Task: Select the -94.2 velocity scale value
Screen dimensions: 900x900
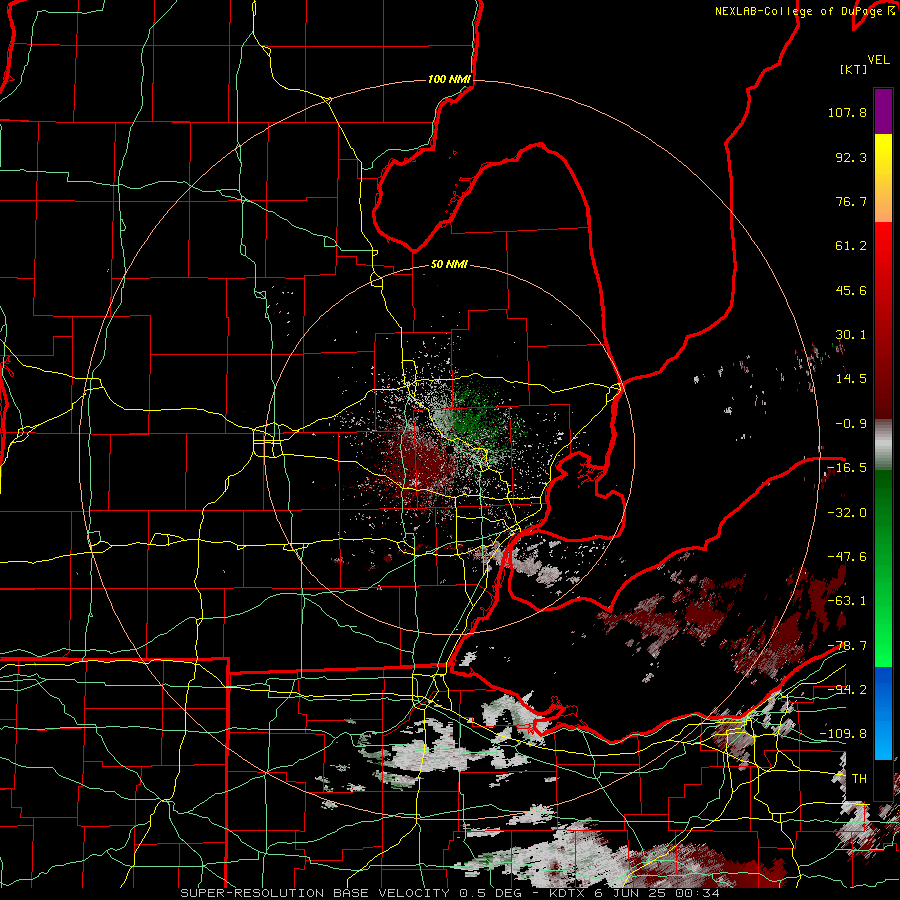Action: 847,690
